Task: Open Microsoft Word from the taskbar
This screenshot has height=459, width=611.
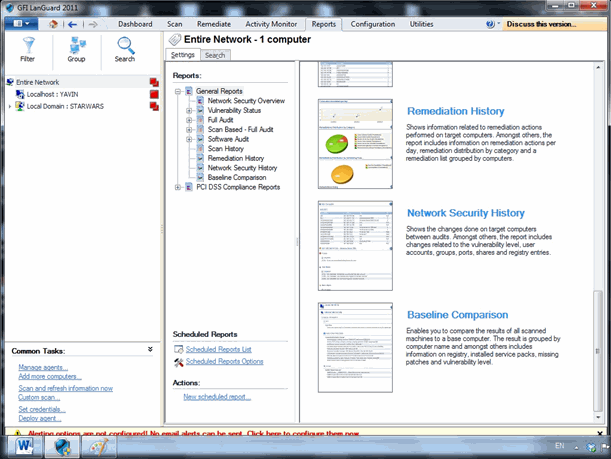Action: [25, 446]
